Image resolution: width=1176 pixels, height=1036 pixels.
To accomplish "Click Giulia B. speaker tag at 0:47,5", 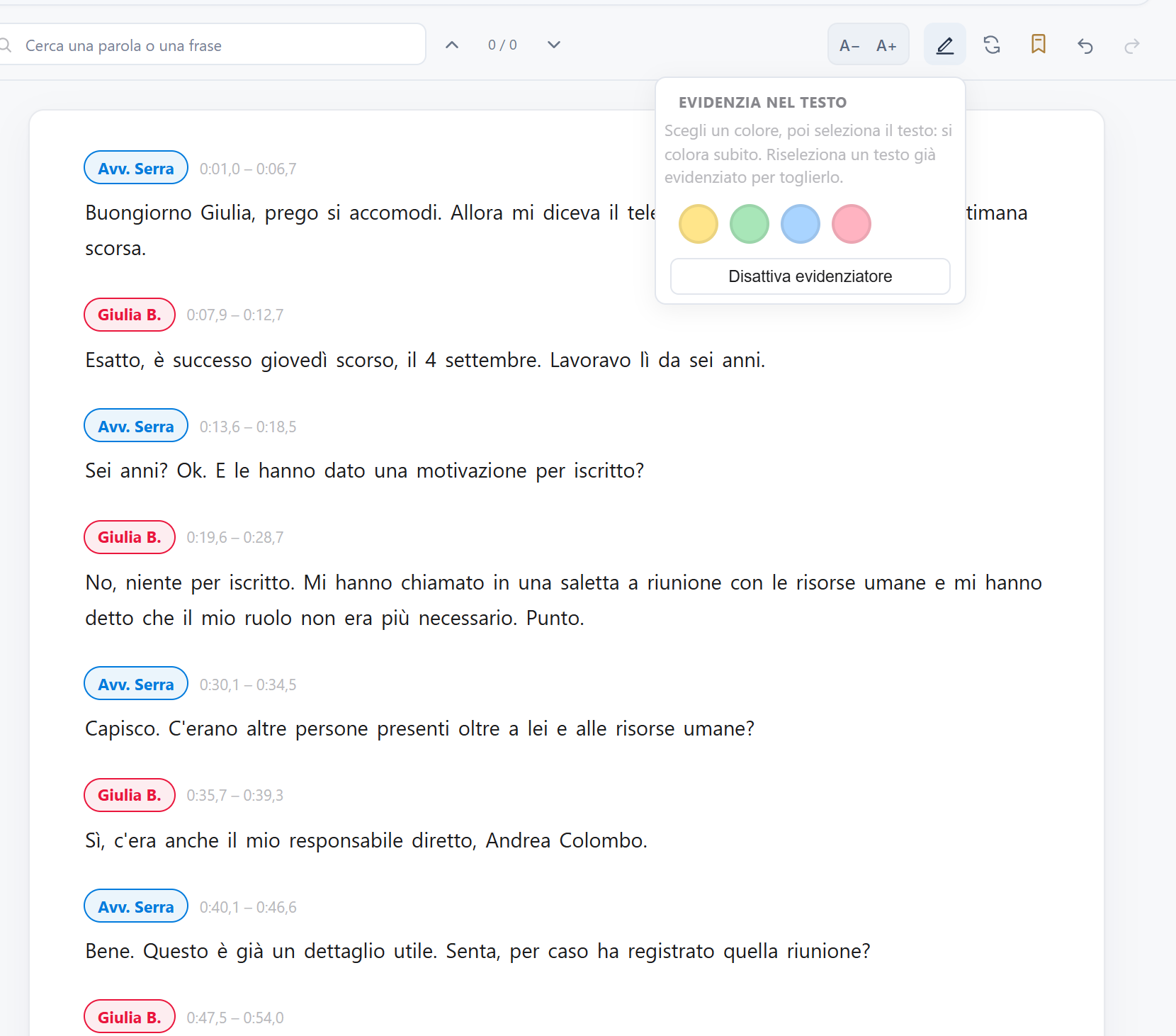I will pos(130,1017).
